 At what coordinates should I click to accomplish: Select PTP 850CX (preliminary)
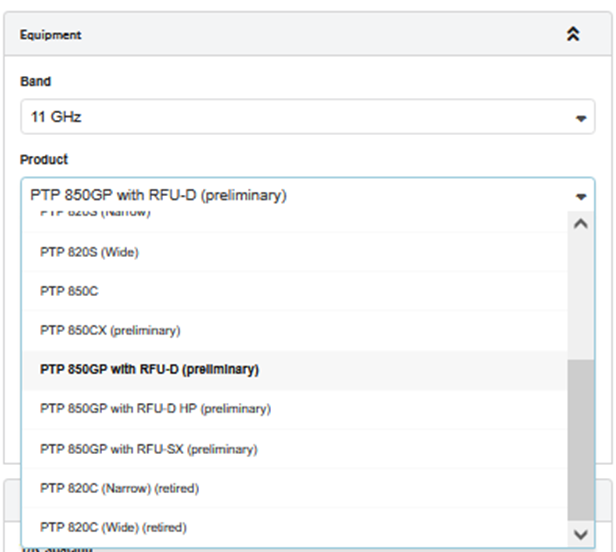(x=110, y=330)
